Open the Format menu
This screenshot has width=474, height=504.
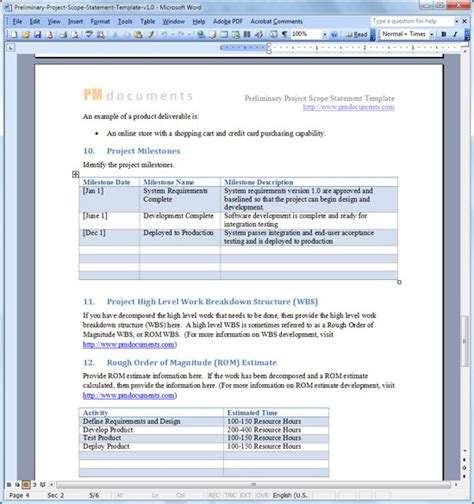click(x=100, y=22)
